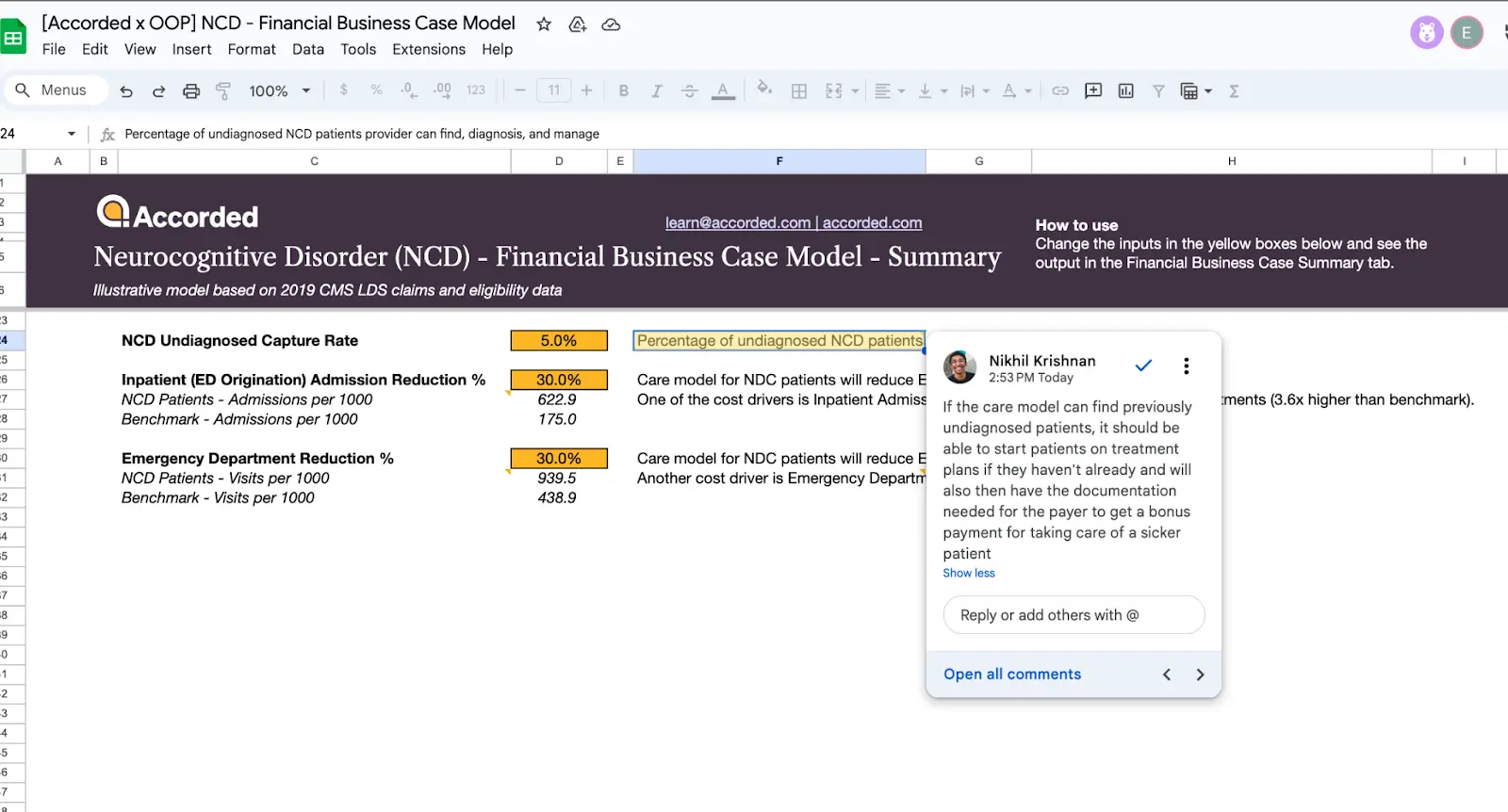Go to previous comment arrow

pyautogui.click(x=1167, y=674)
